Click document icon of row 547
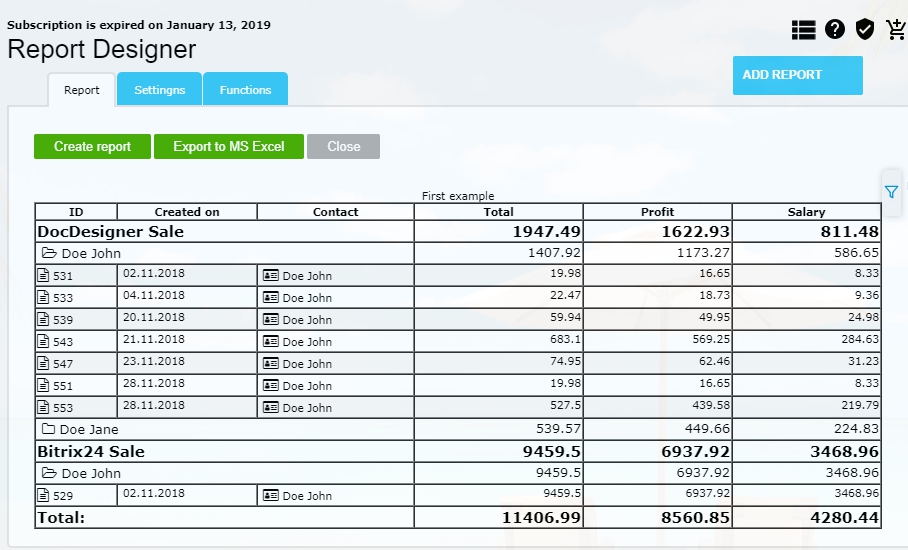Viewport: 908px width, 550px height. [x=43, y=363]
